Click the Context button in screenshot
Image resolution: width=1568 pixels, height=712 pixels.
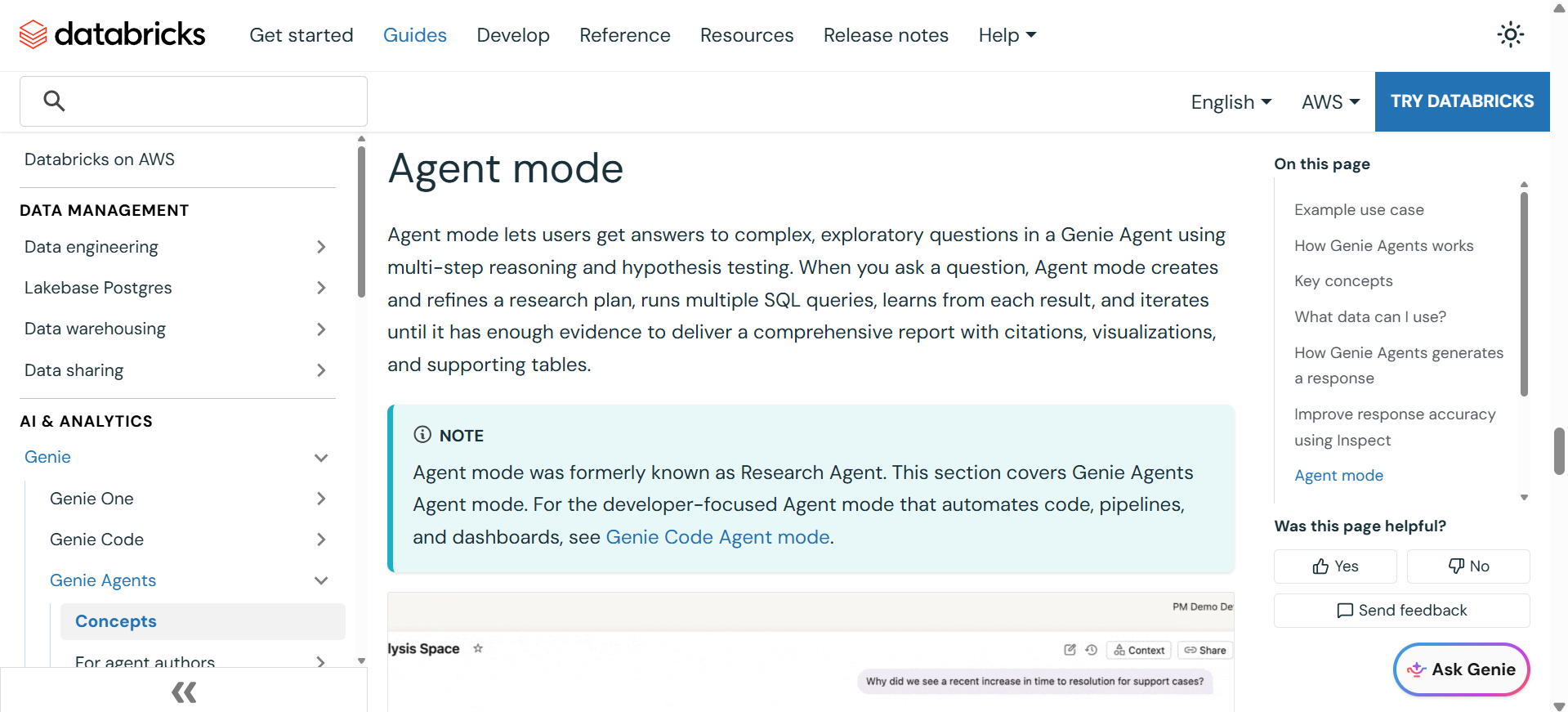(x=1139, y=650)
